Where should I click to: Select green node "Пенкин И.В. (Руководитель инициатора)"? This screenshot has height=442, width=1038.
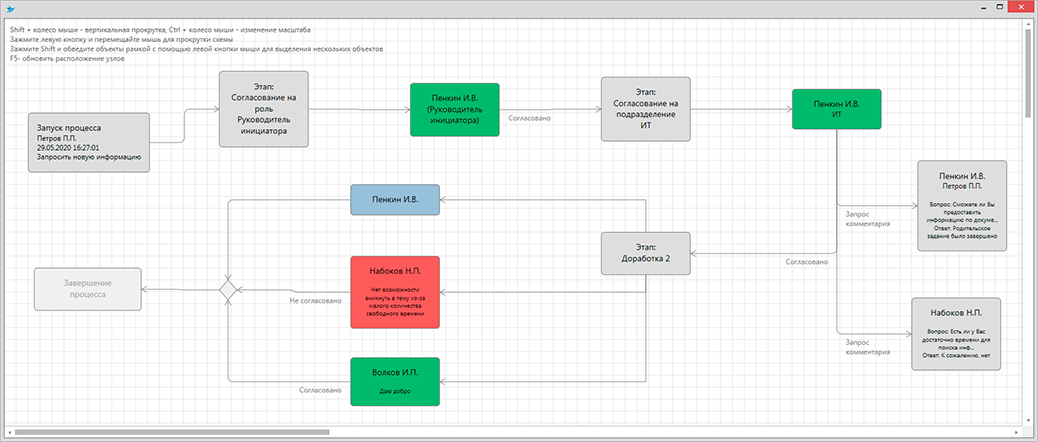pyautogui.click(x=454, y=109)
